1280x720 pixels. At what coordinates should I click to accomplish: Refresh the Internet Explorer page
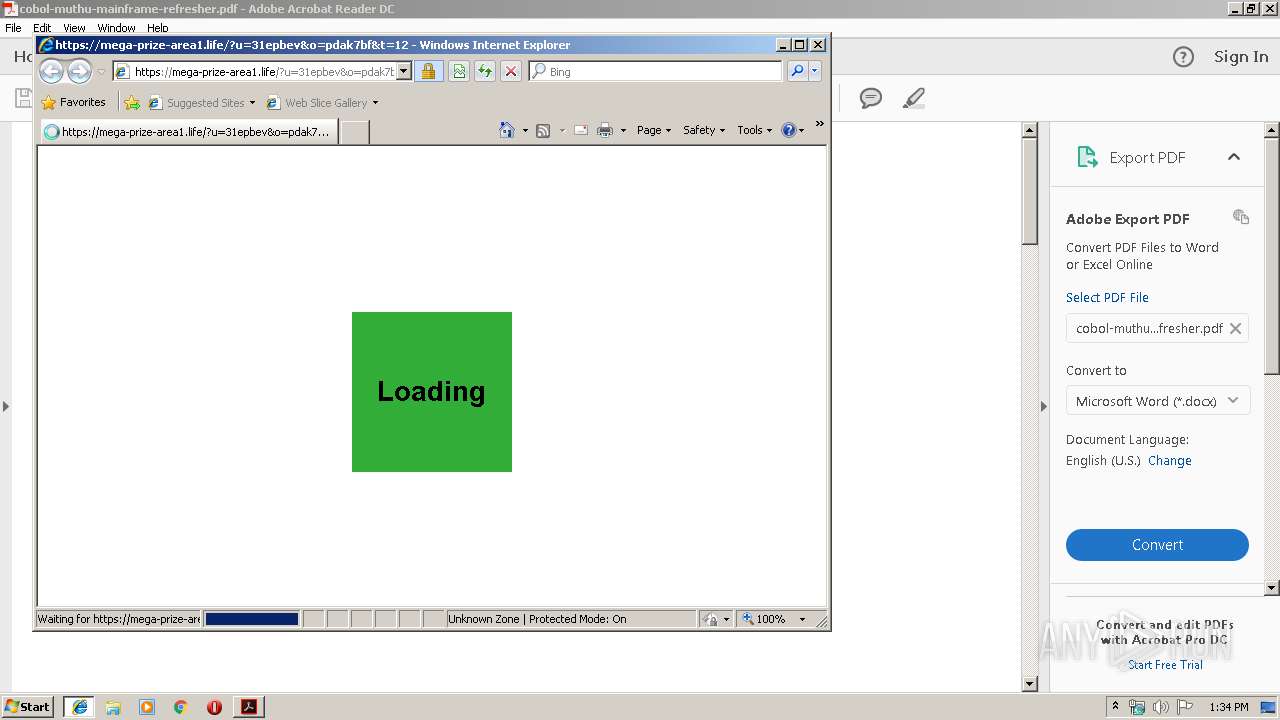[x=485, y=71]
